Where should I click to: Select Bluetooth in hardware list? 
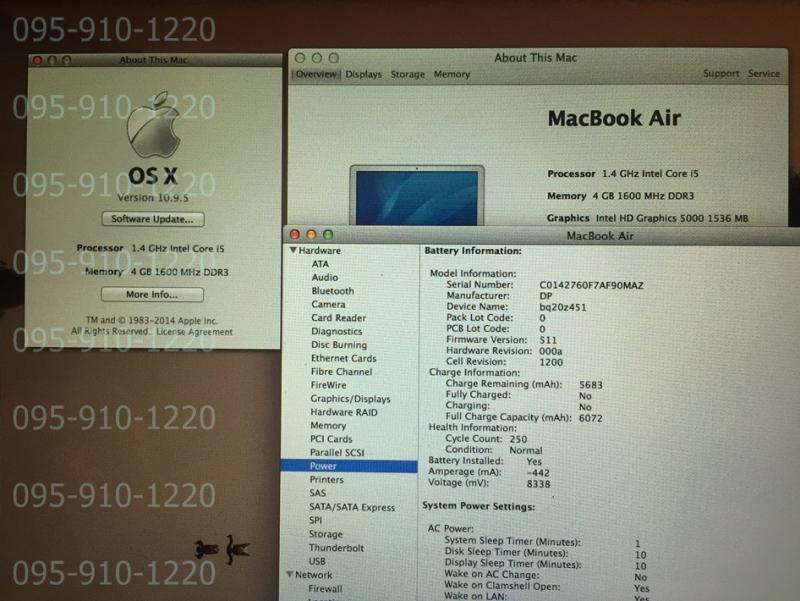pyautogui.click(x=333, y=291)
